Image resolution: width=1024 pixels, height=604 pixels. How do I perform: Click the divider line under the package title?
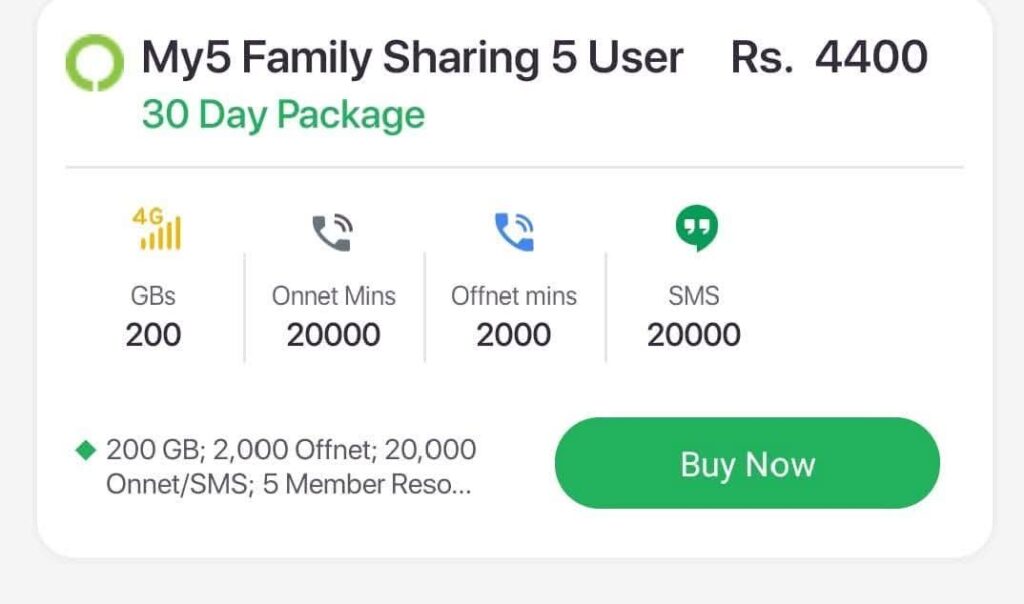click(514, 167)
